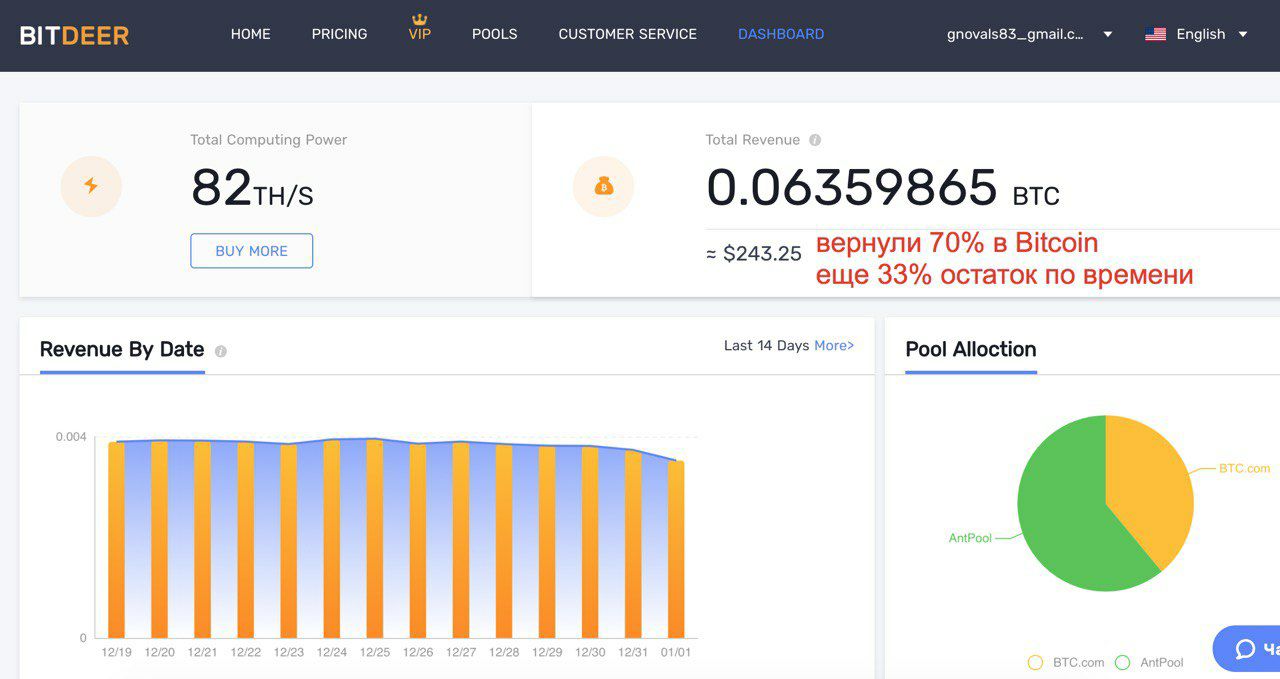Click the 12/28 revenue bar

(x=504, y=541)
